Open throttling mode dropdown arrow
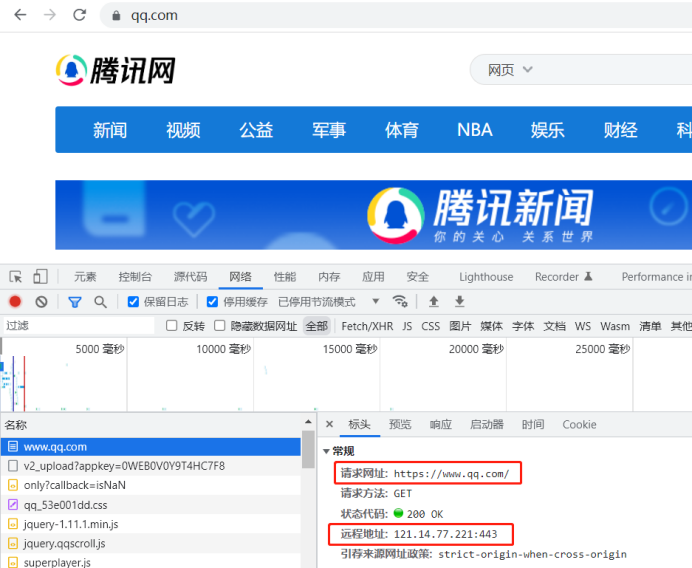The width and height of the screenshot is (692, 568). coord(376,301)
